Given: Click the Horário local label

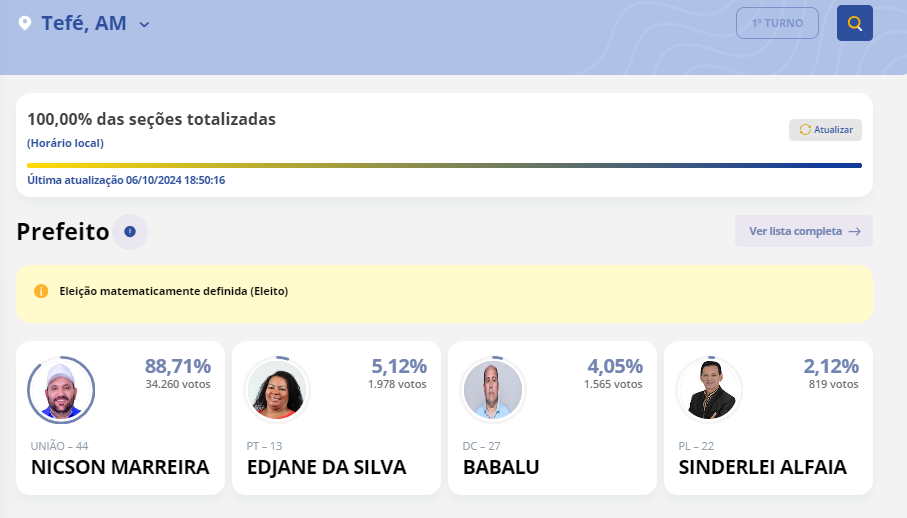Looking at the screenshot, I should point(65,143).
